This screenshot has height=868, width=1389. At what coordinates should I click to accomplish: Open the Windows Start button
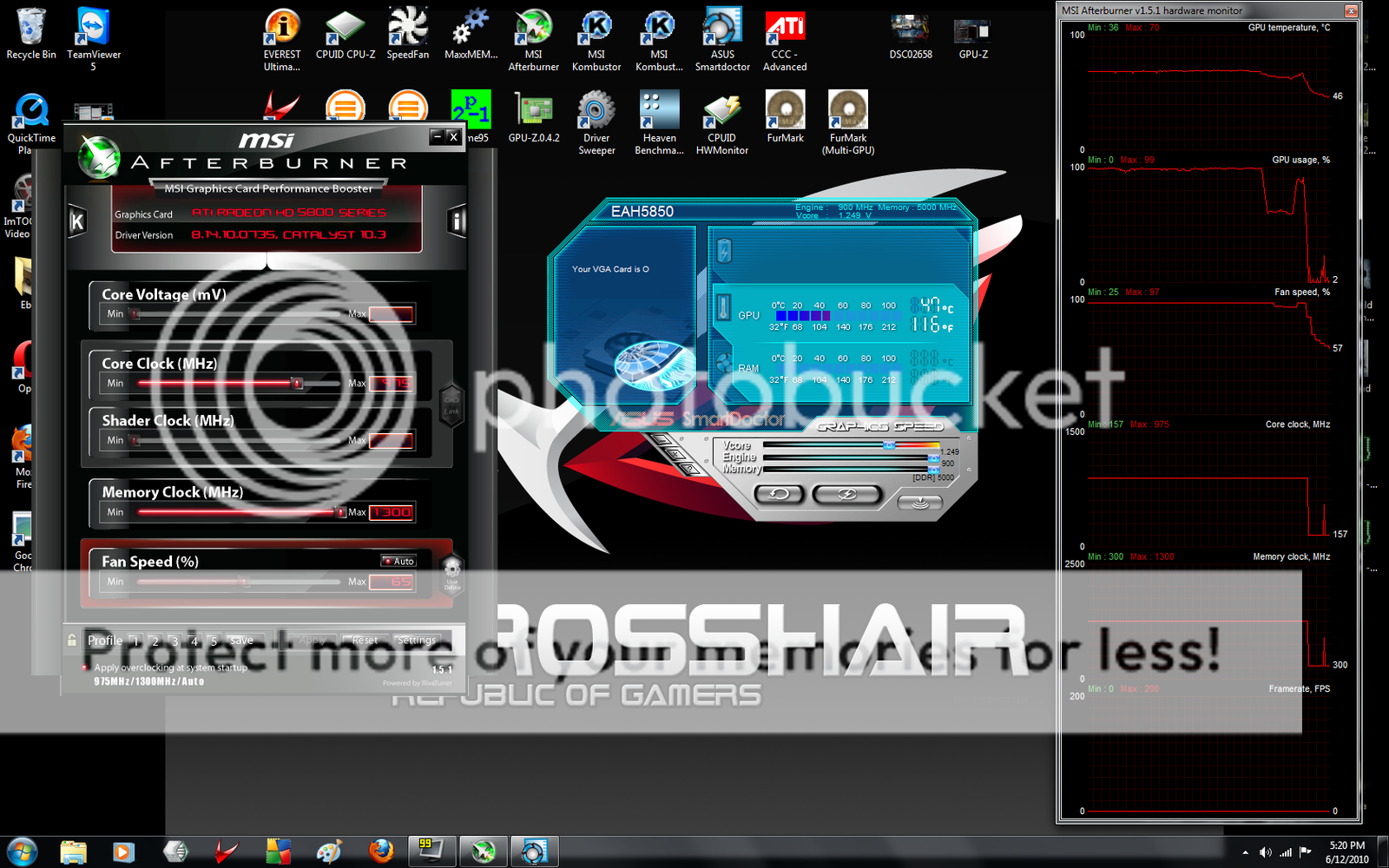click(x=22, y=852)
